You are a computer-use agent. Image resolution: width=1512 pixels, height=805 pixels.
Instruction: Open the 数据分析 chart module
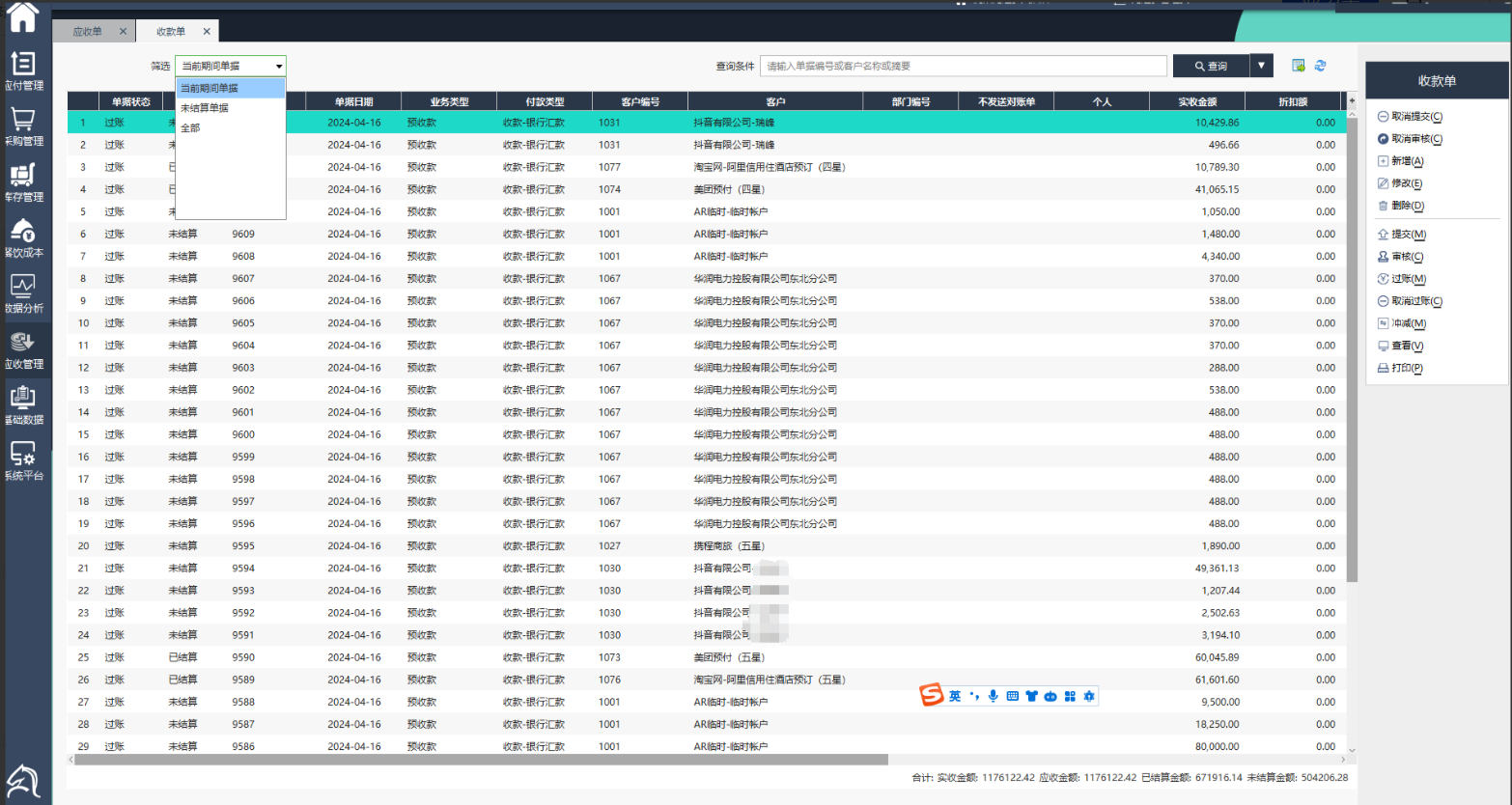23,293
